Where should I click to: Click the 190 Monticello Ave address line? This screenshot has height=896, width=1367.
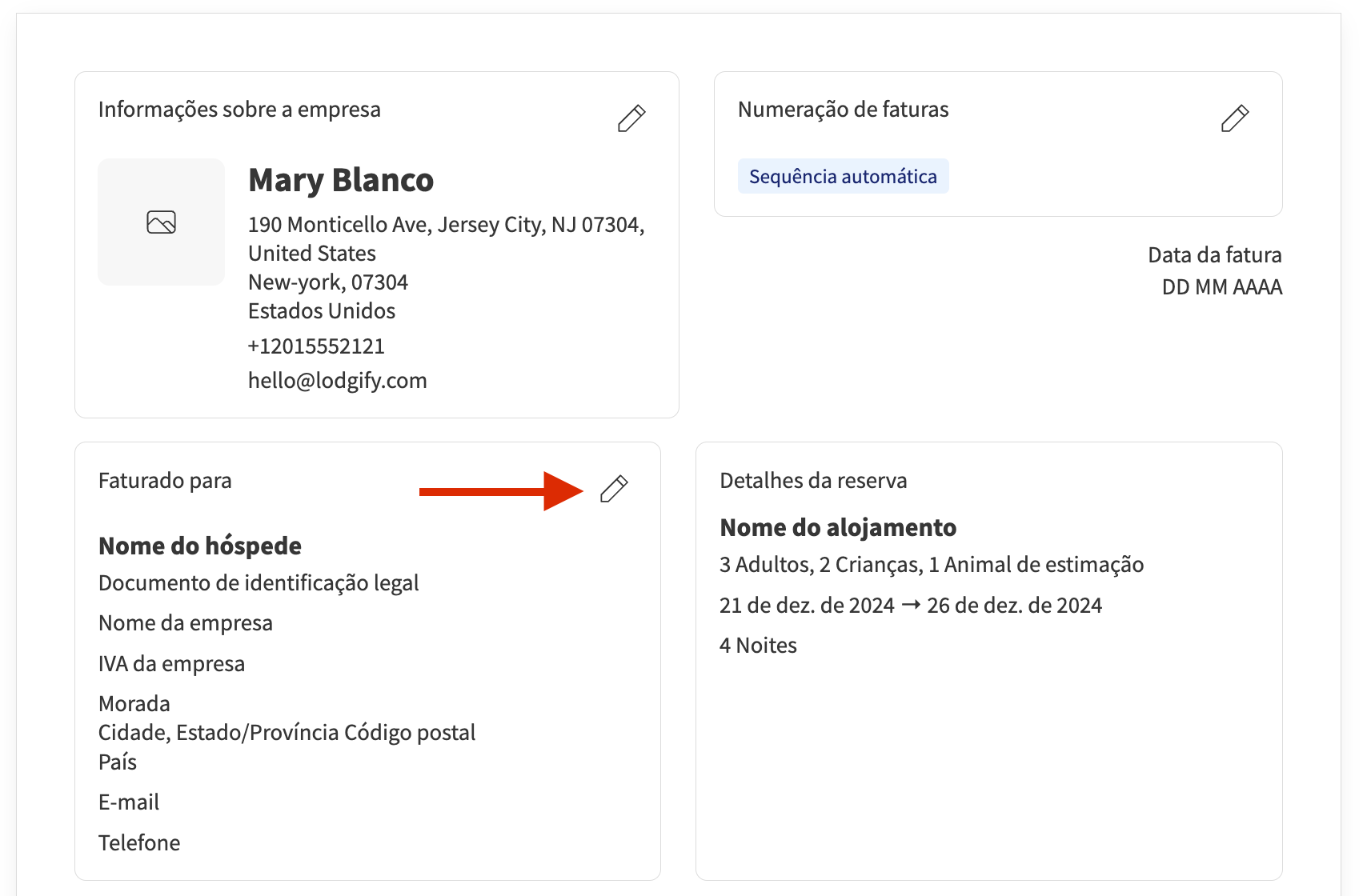[x=446, y=225]
